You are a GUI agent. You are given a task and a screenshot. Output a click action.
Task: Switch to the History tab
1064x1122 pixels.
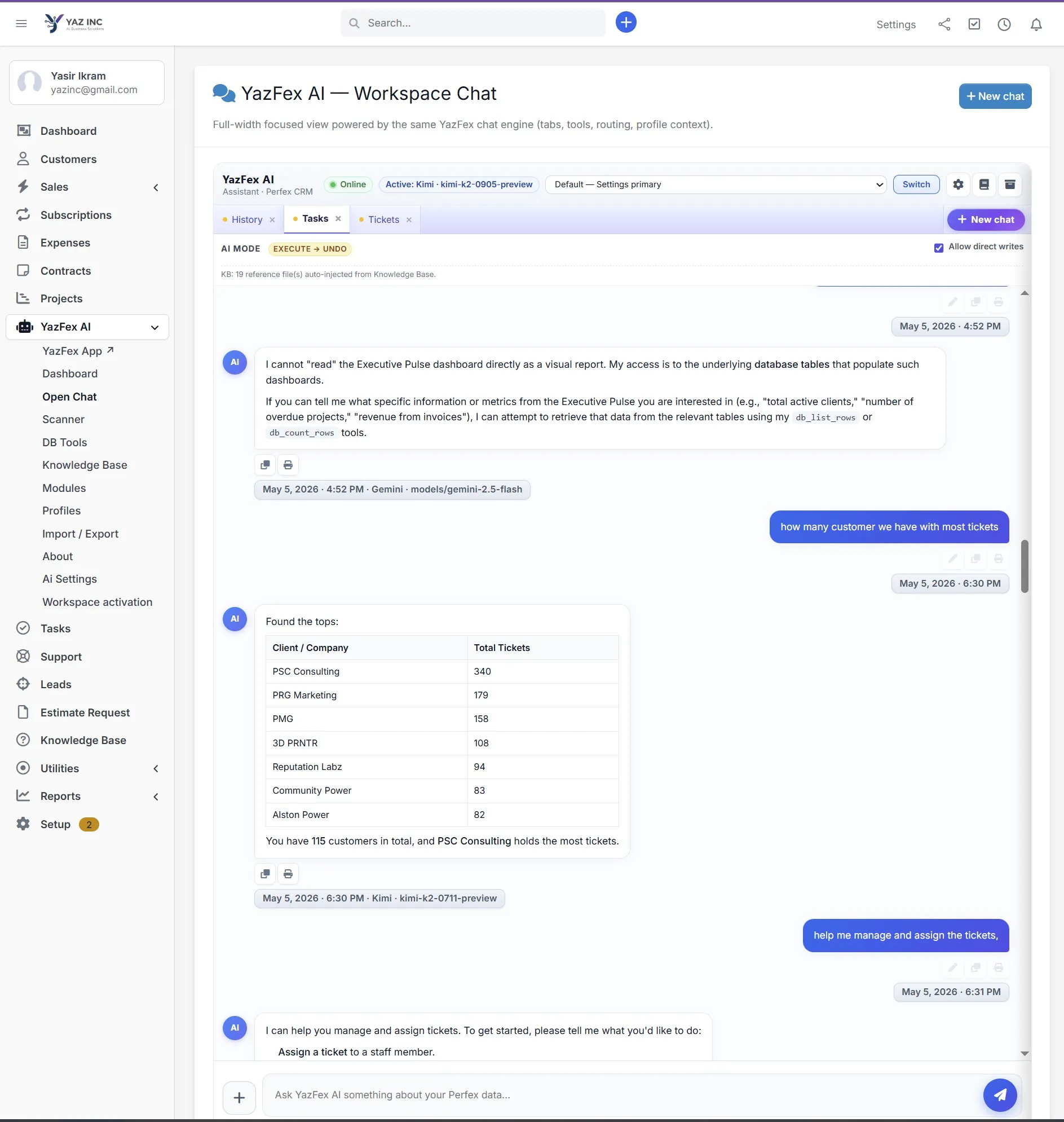pos(247,219)
